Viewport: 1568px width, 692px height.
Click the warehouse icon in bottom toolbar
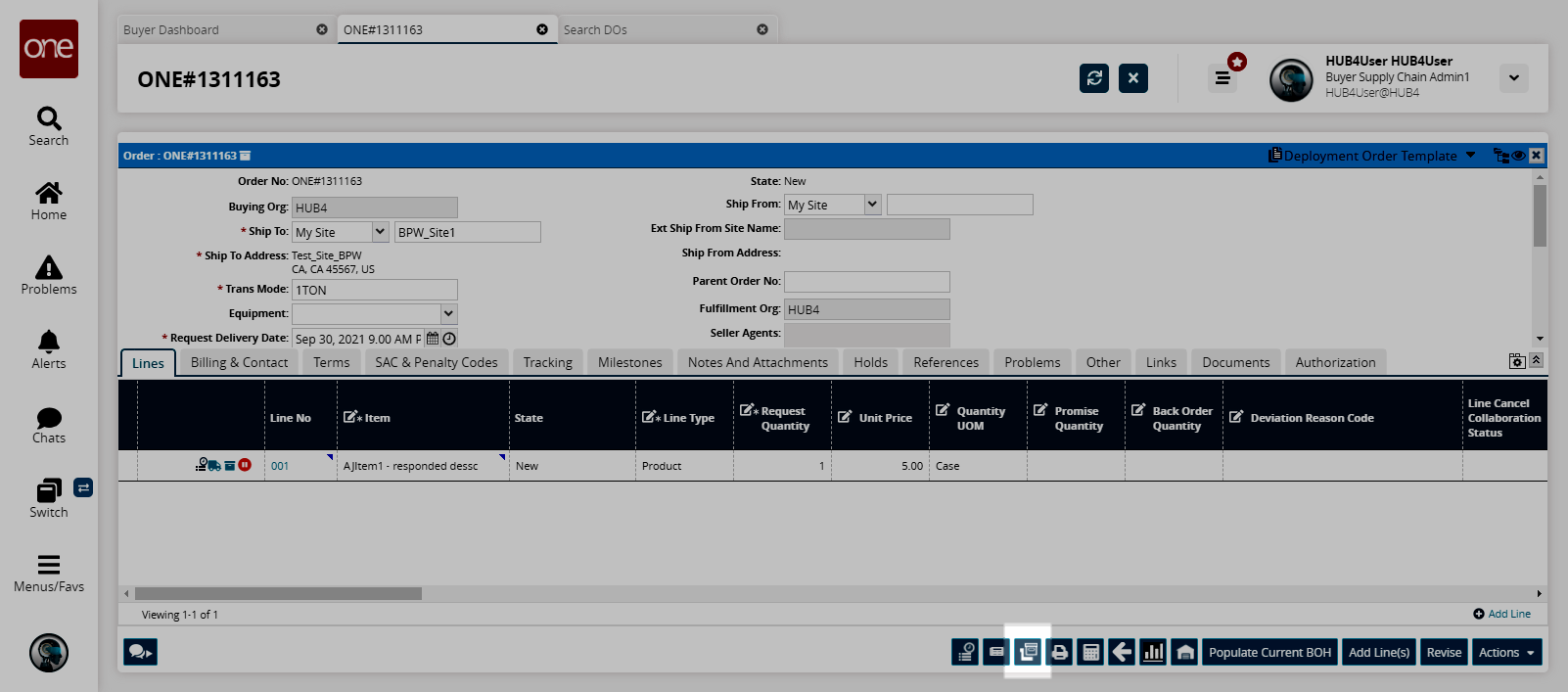[1184, 652]
